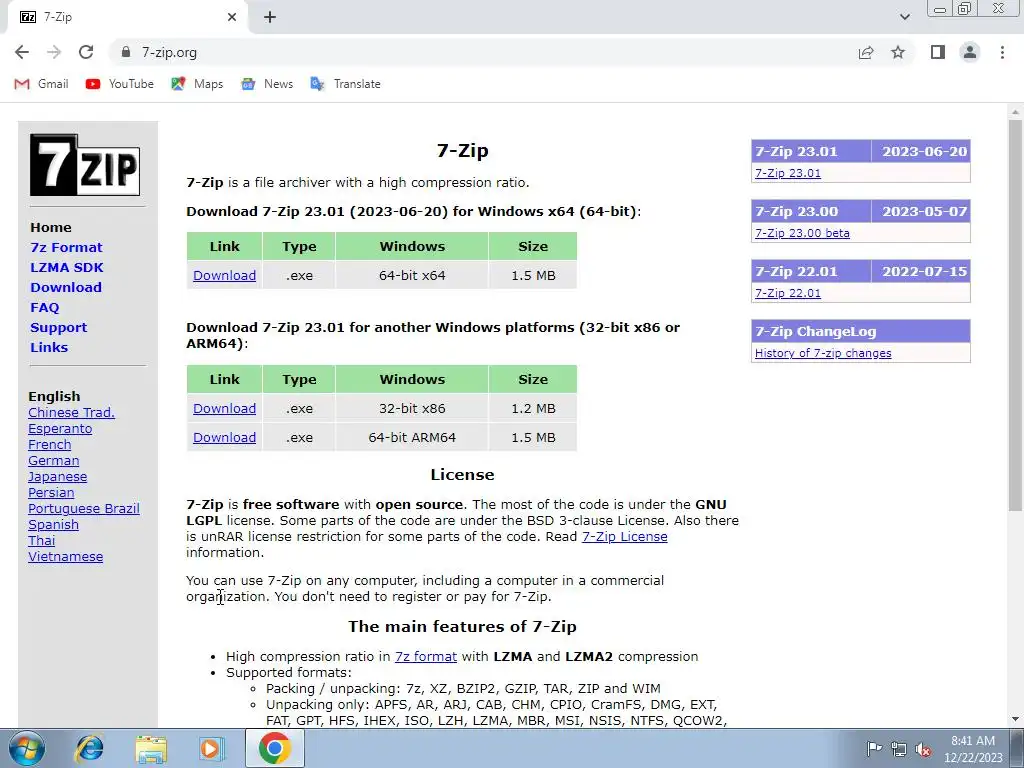Click the 7-Zip ChangeLog header
1024x768 pixels.
coord(861,332)
